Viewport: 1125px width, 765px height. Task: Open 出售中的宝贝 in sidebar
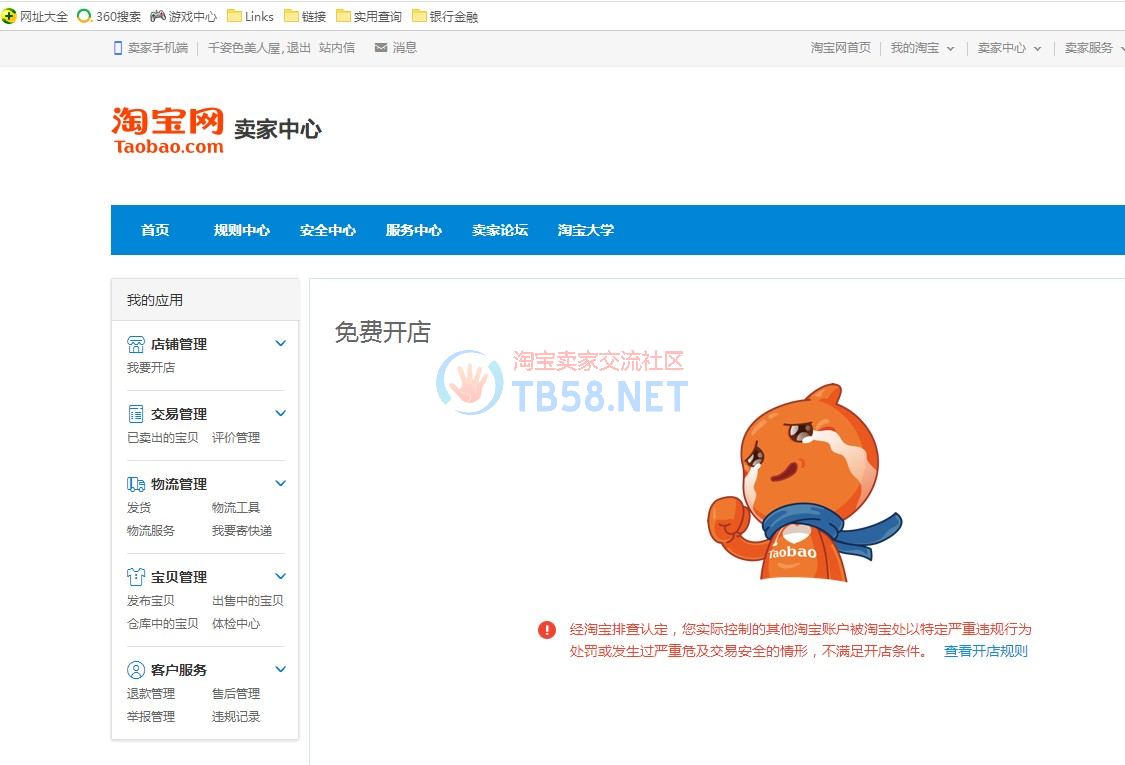click(248, 601)
